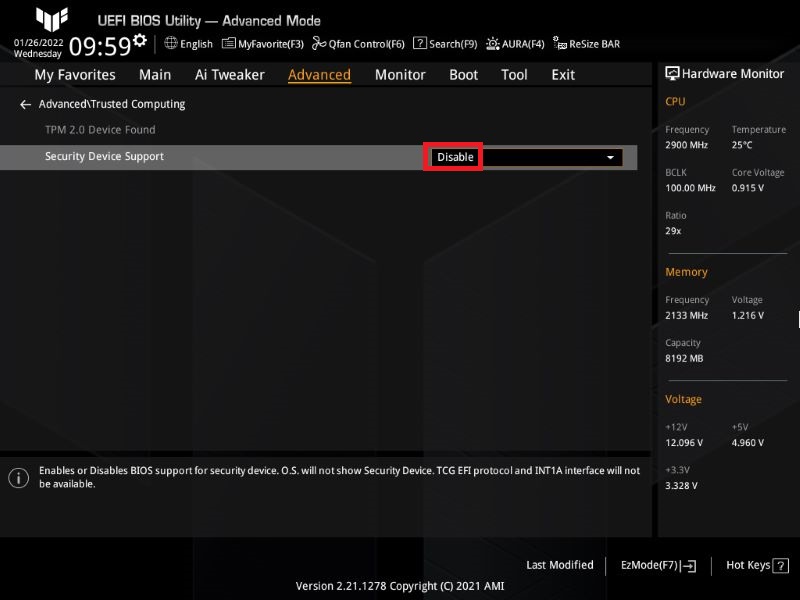Screen dimensions: 800x600
Task: Click the TPM 2.0 Device Found text
Action: point(100,130)
